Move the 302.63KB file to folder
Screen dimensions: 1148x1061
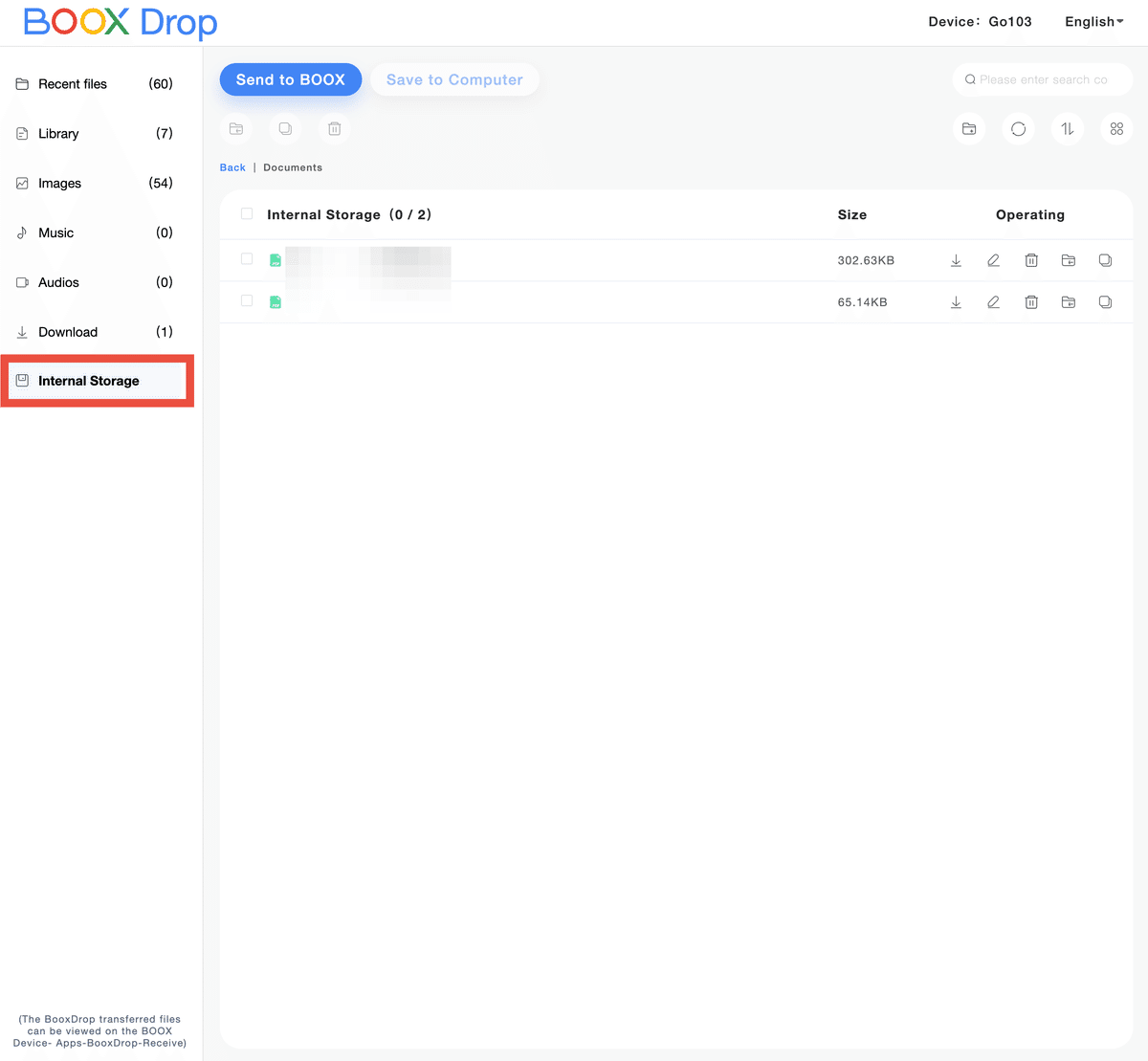(x=1069, y=260)
